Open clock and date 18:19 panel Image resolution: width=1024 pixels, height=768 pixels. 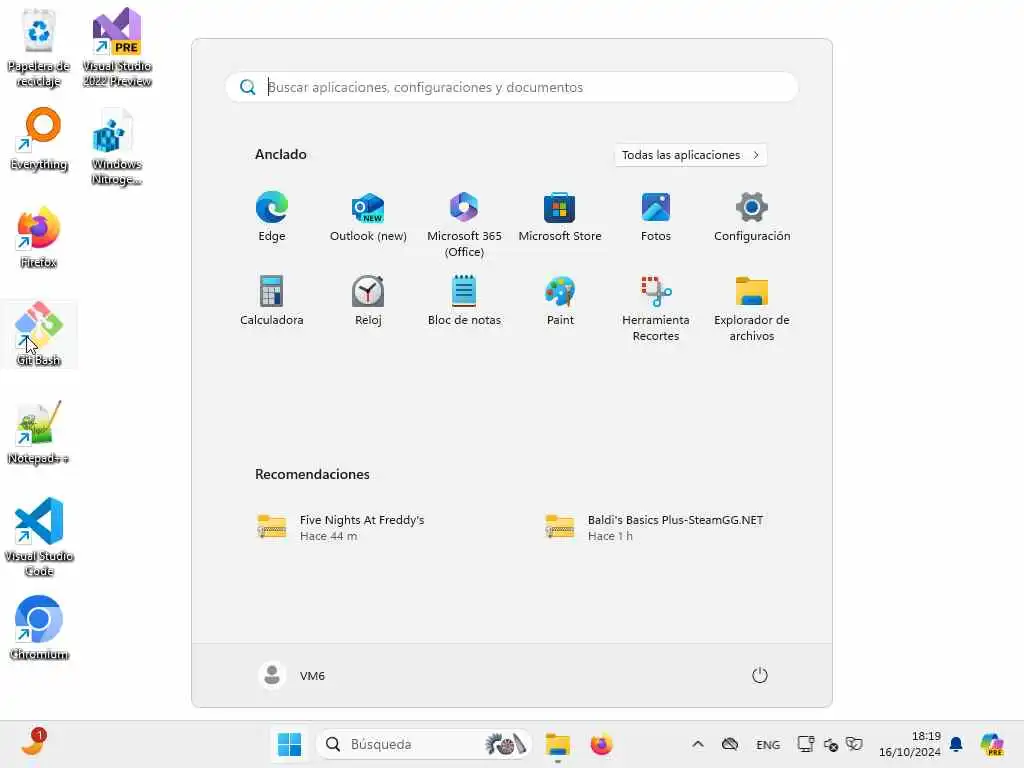pos(910,744)
